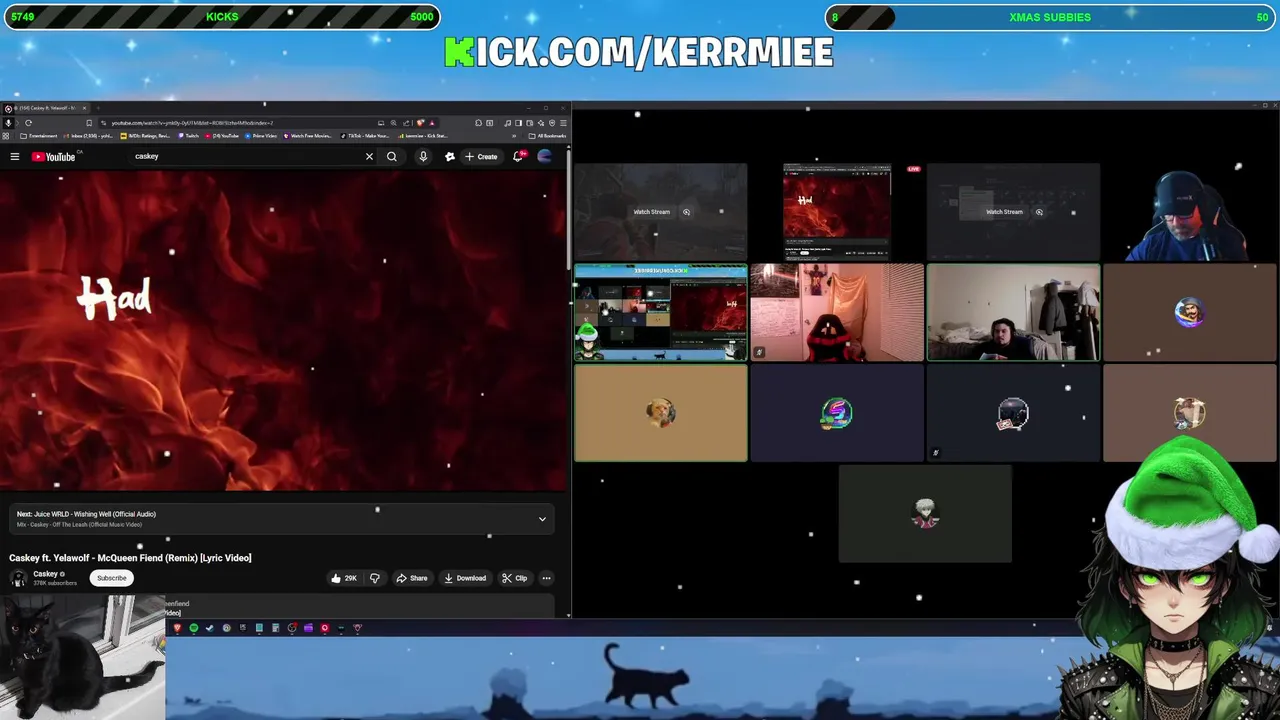This screenshot has height=720, width=1280.
Task: Open the All Bookmarks folder
Action: point(547,136)
